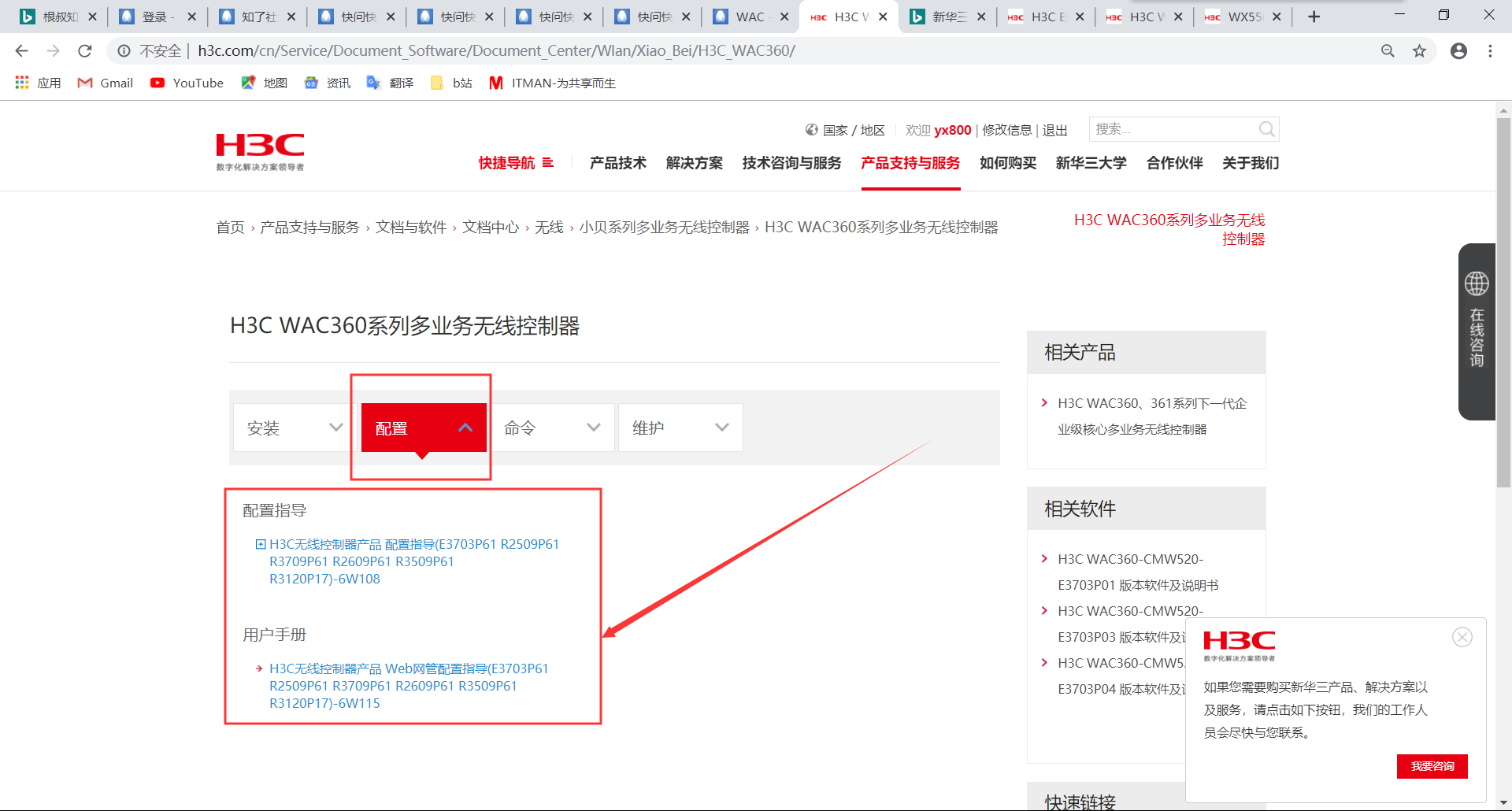
Task: Close the WX55 browser tab
Action: (1277, 17)
